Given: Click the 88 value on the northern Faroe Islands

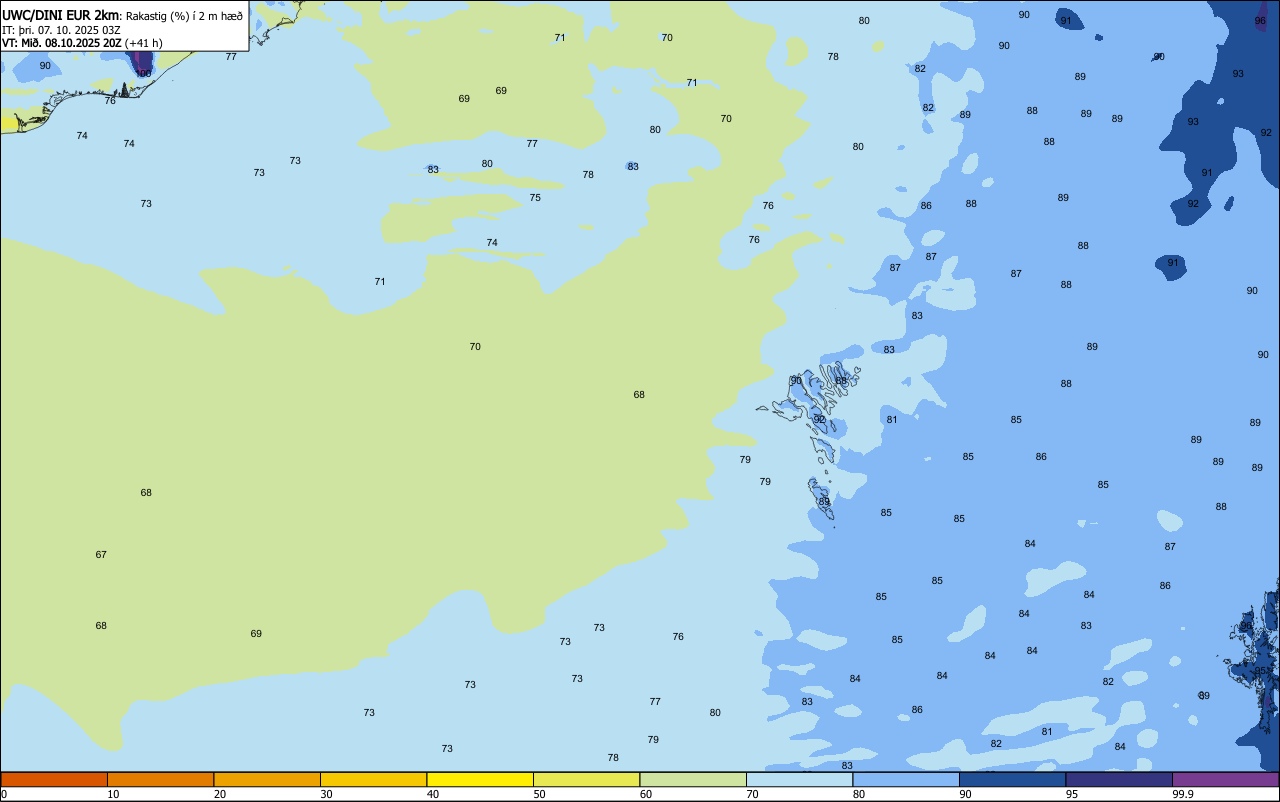Looking at the screenshot, I should coord(842,380).
